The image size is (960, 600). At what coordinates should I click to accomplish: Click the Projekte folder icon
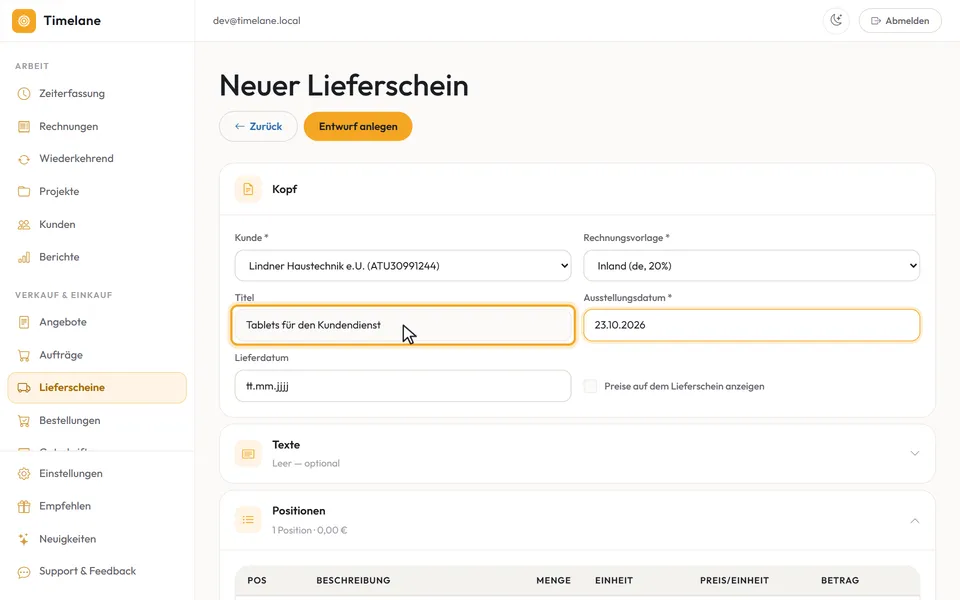tap(24, 192)
